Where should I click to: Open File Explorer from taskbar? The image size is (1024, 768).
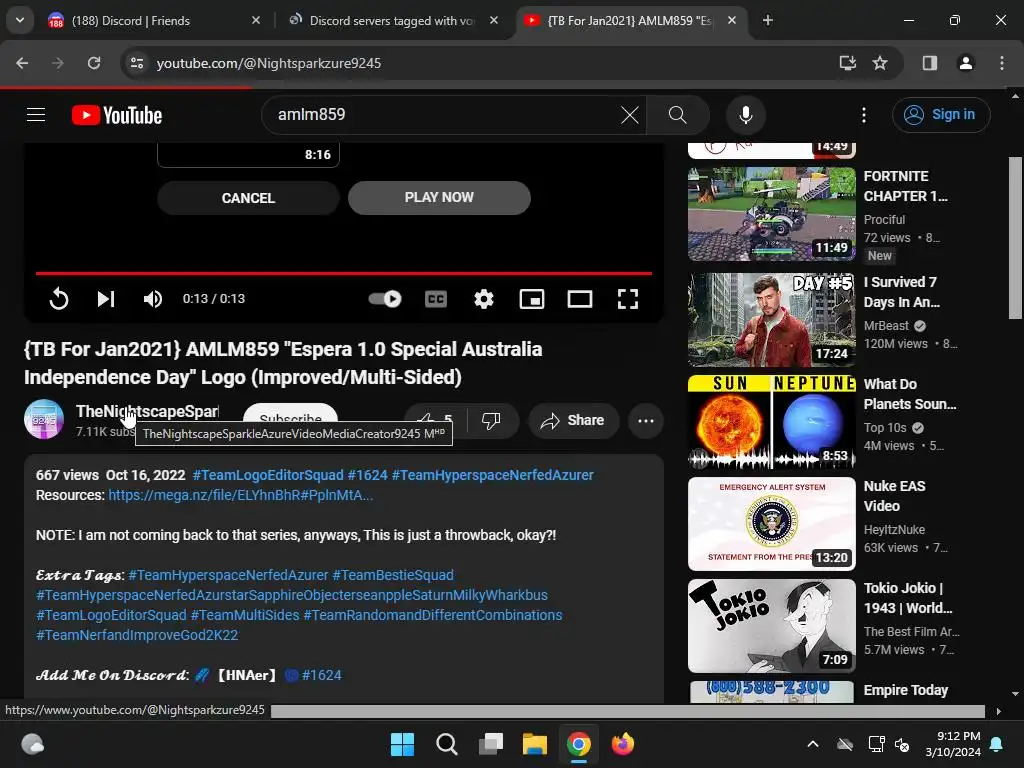[534, 744]
